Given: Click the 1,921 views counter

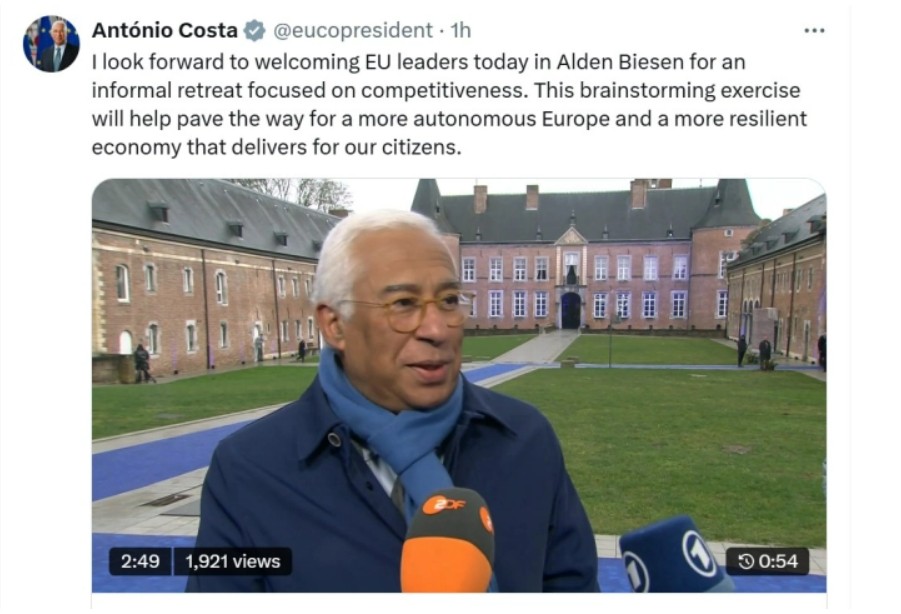Looking at the screenshot, I should point(233,561).
